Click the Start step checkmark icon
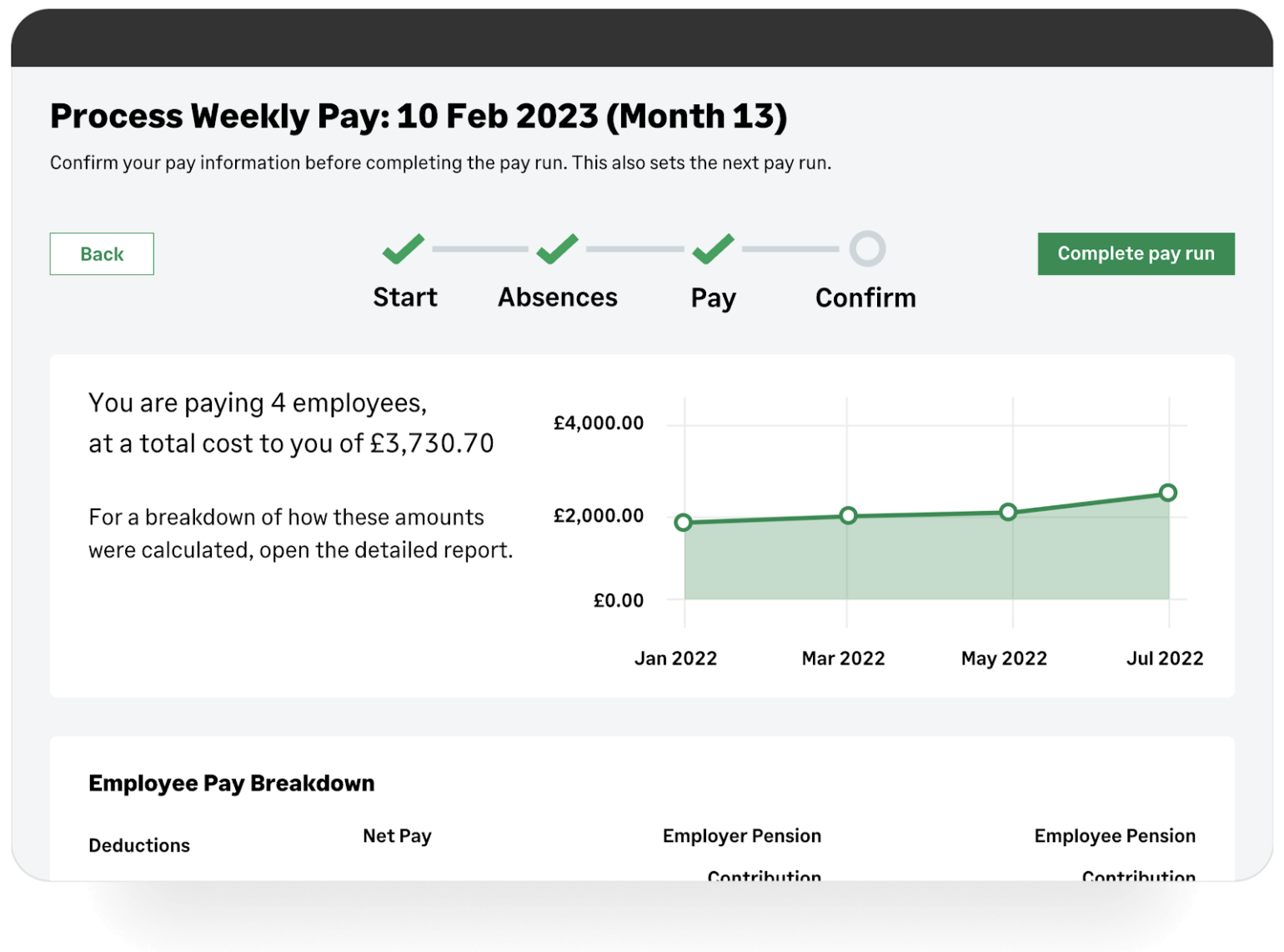The image size is (1284, 952). tap(403, 248)
